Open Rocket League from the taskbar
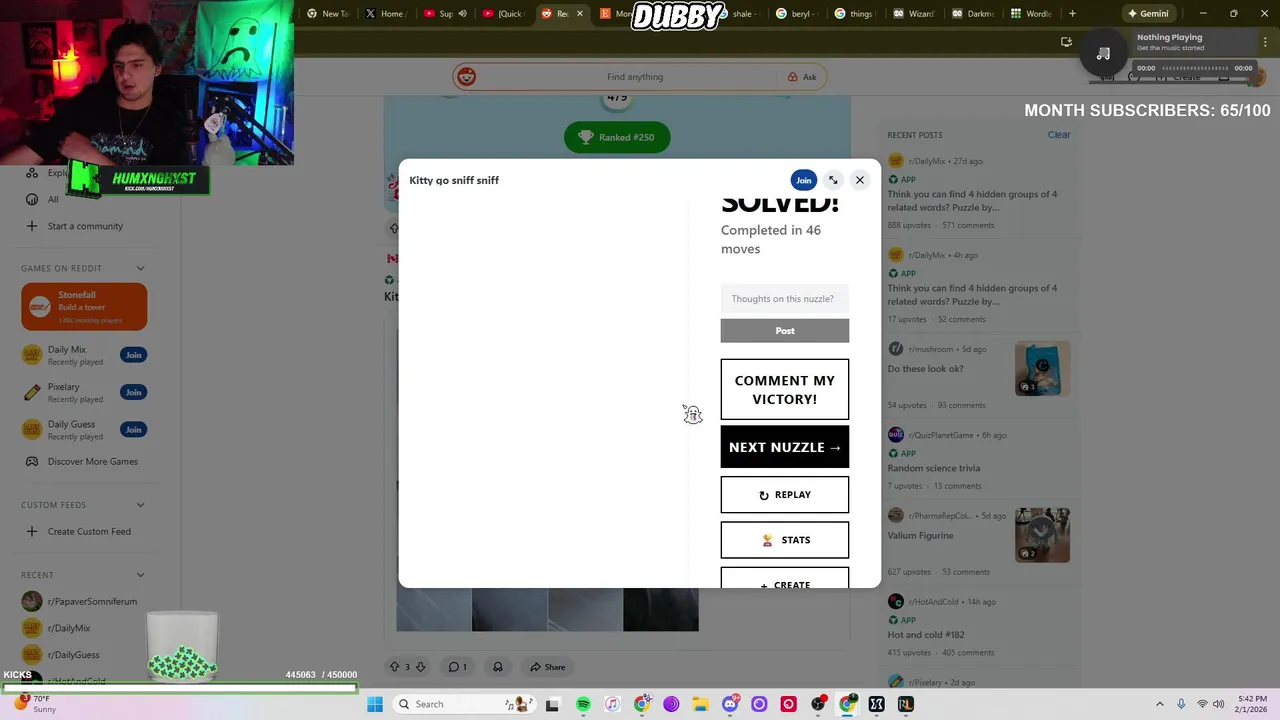The image size is (1280, 720). (x=906, y=704)
